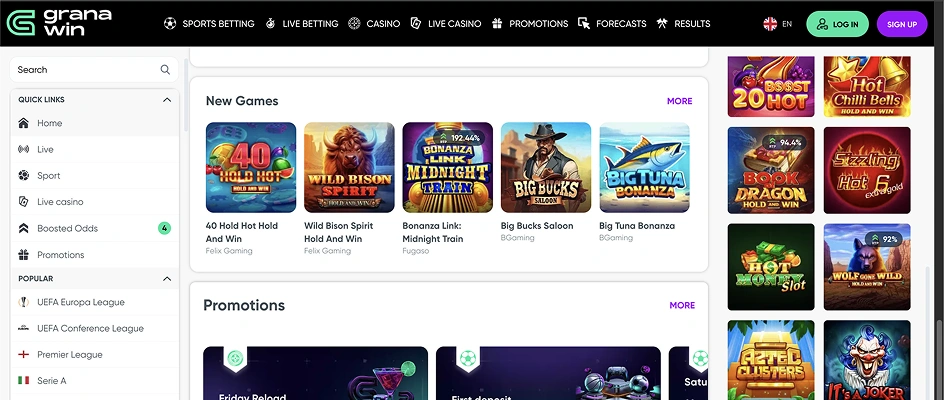Click the Boosted Odds arrows icon
Screen dimensions: 944x400
click(23, 228)
